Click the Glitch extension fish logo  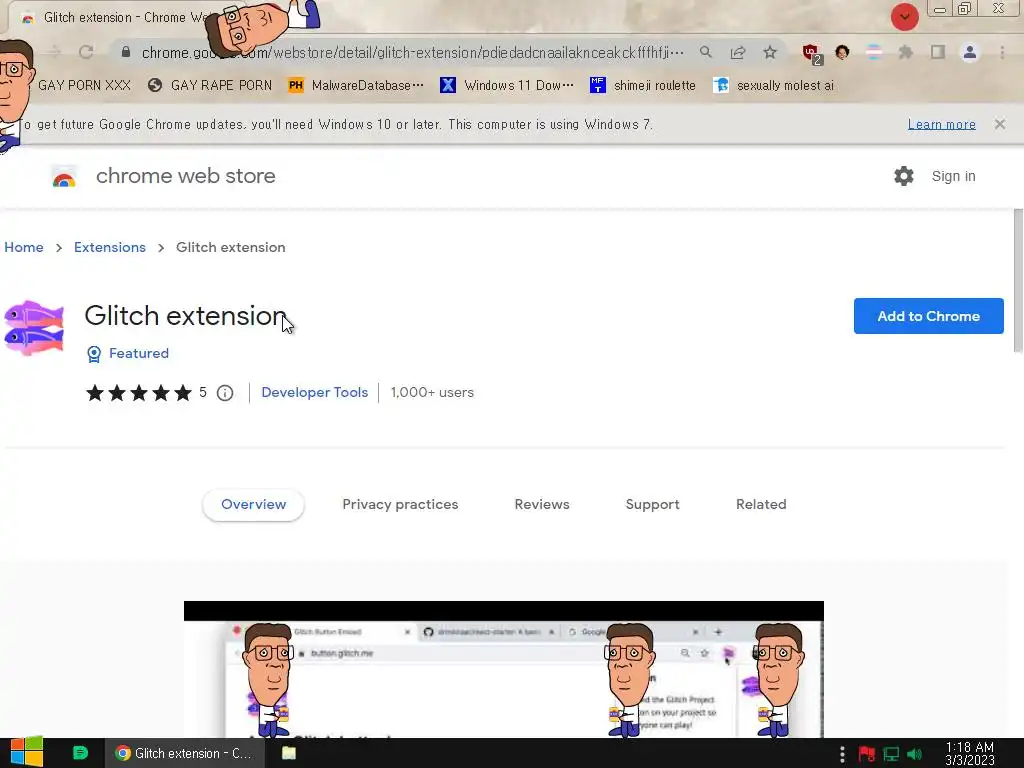[x=34, y=328]
